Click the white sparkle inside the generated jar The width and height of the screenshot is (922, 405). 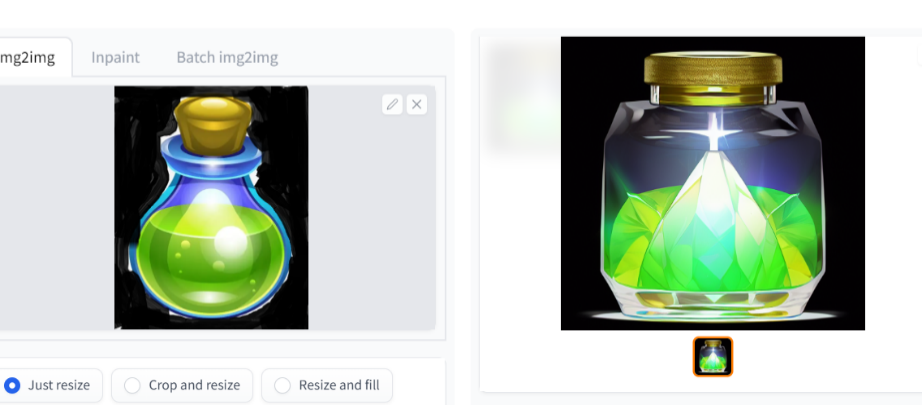(x=714, y=129)
